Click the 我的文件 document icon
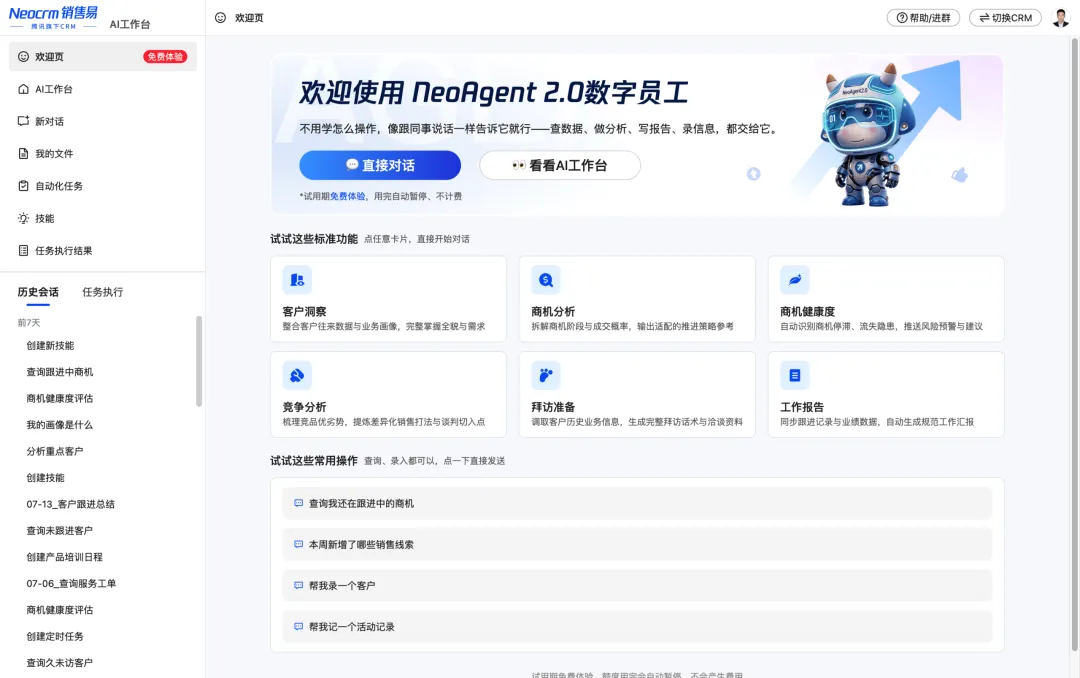This screenshot has width=1080, height=678. pos(23,153)
